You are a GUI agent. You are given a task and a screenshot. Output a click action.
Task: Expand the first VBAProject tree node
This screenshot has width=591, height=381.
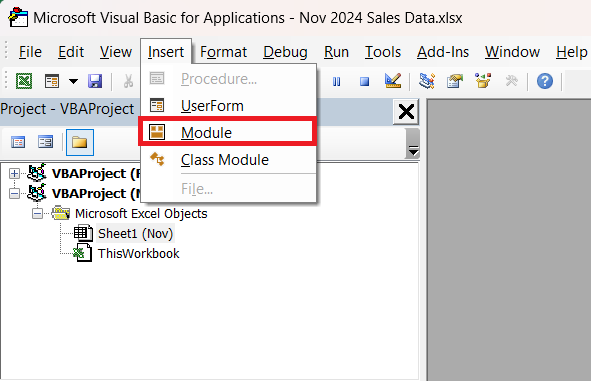(14, 173)
